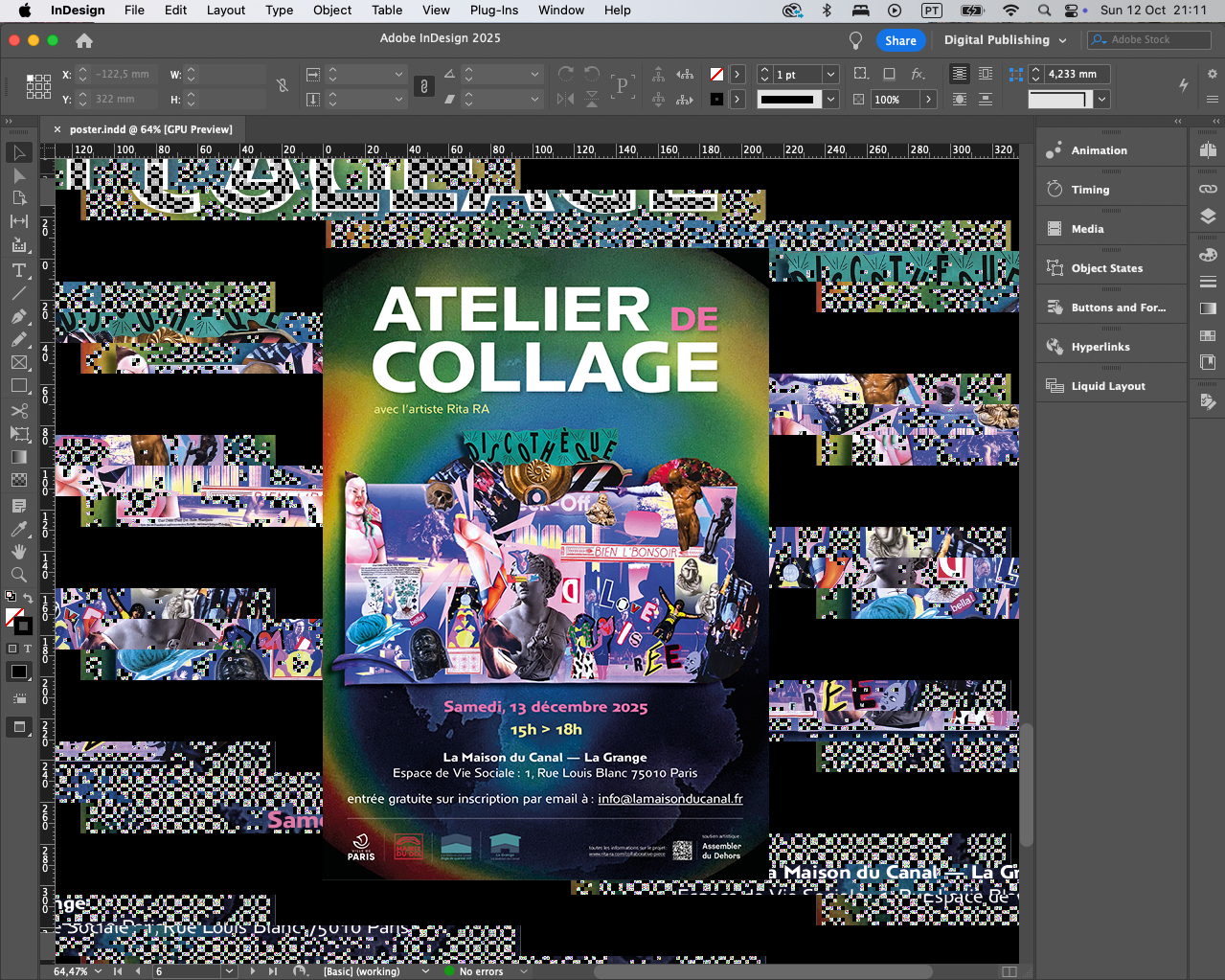Select the Rectangle Frame tool
The image size is (1225, 980).
click(18, 363)
